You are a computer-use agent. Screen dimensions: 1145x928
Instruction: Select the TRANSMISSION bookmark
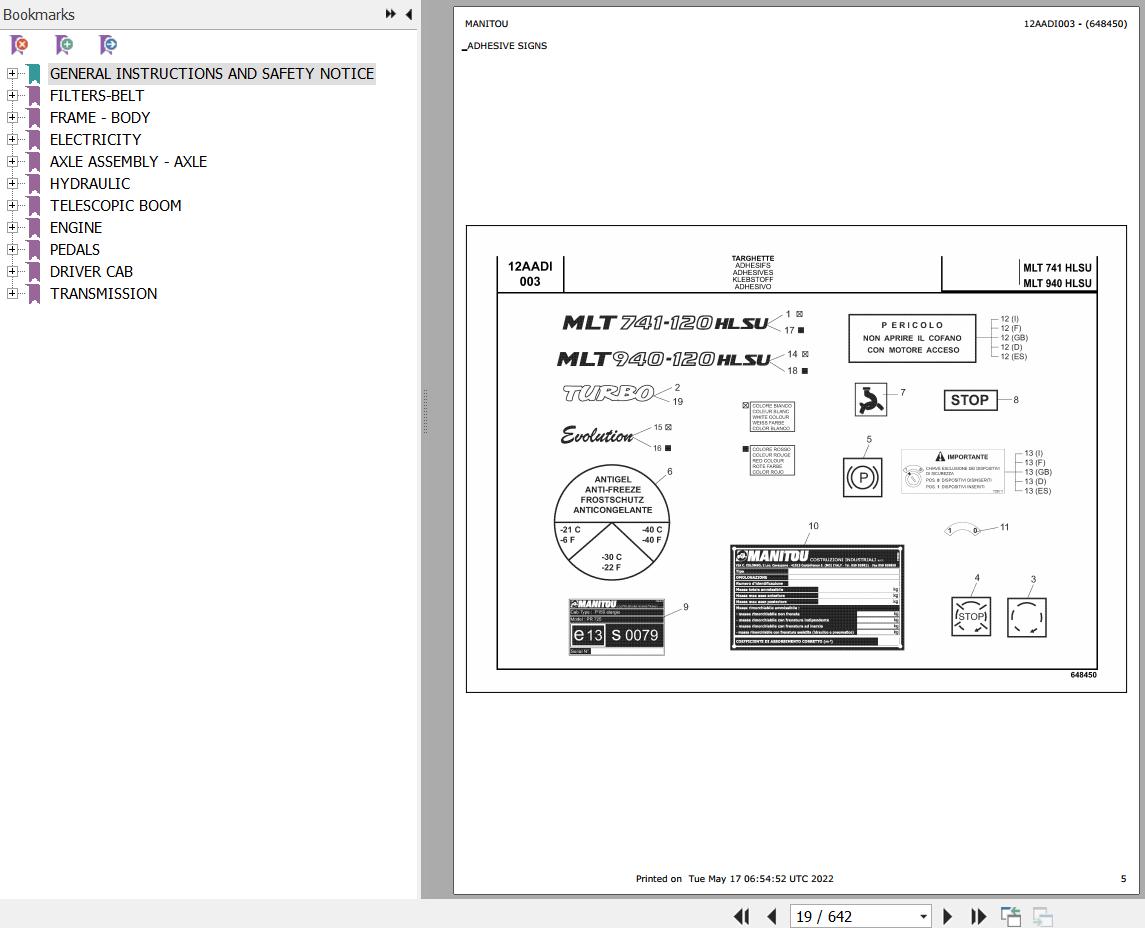click(104, 294)
